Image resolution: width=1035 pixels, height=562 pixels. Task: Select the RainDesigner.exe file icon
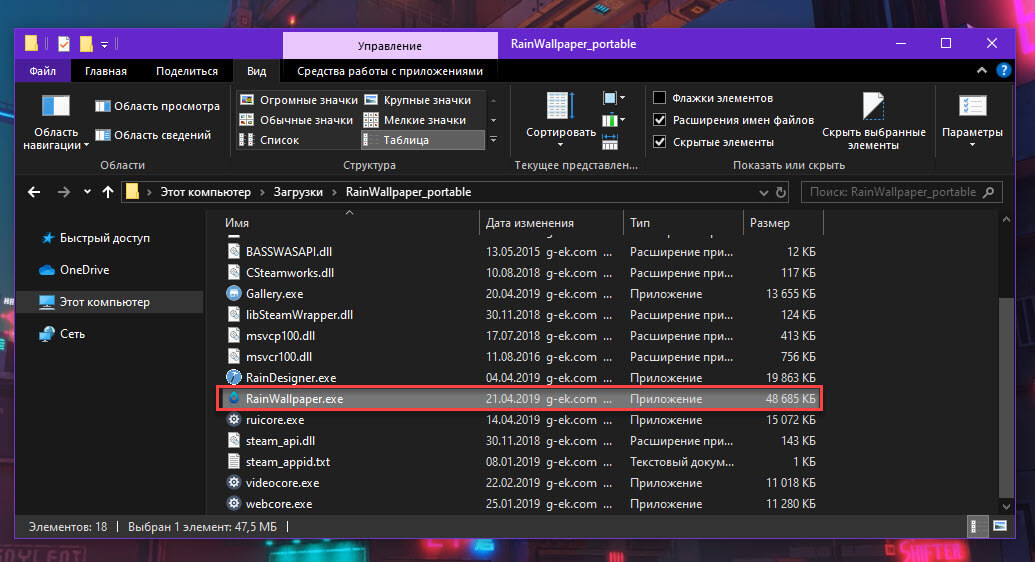(x=234, y=377)
